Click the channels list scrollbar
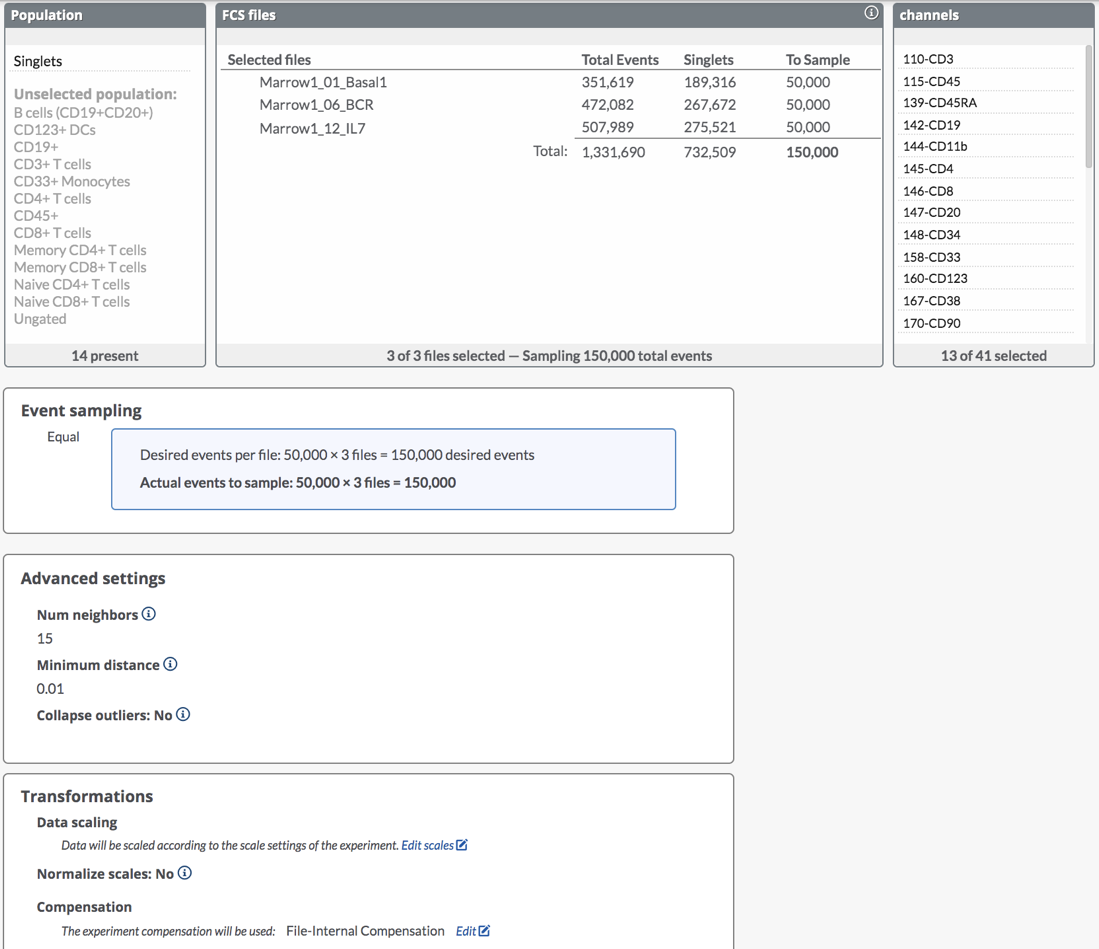The image size is (1099, 949). [x=1088, y=107]
